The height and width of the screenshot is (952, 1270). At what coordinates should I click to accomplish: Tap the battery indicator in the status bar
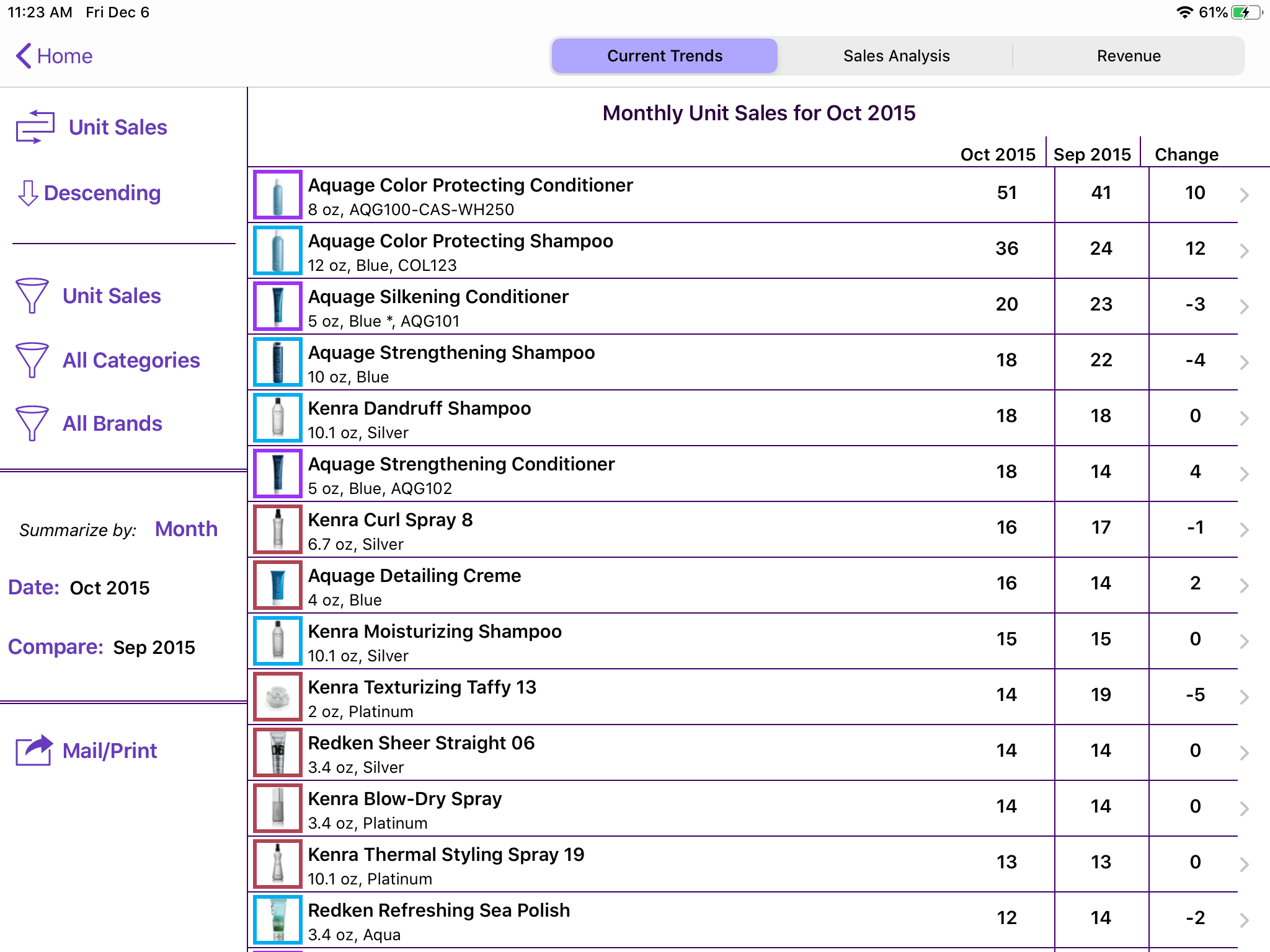pos(1247,12)
